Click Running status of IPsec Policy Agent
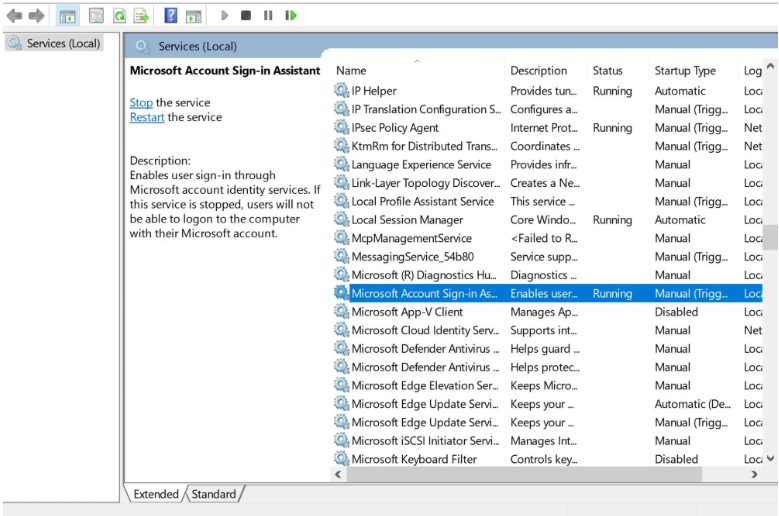The width and height of the screenshot is (779, 516). click(x=612, y=128)
